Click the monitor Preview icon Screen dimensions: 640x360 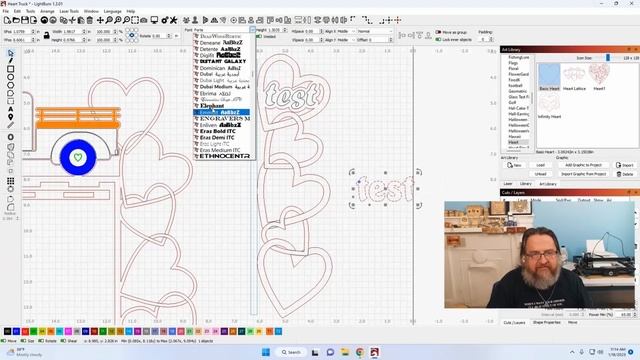(154, 20)
